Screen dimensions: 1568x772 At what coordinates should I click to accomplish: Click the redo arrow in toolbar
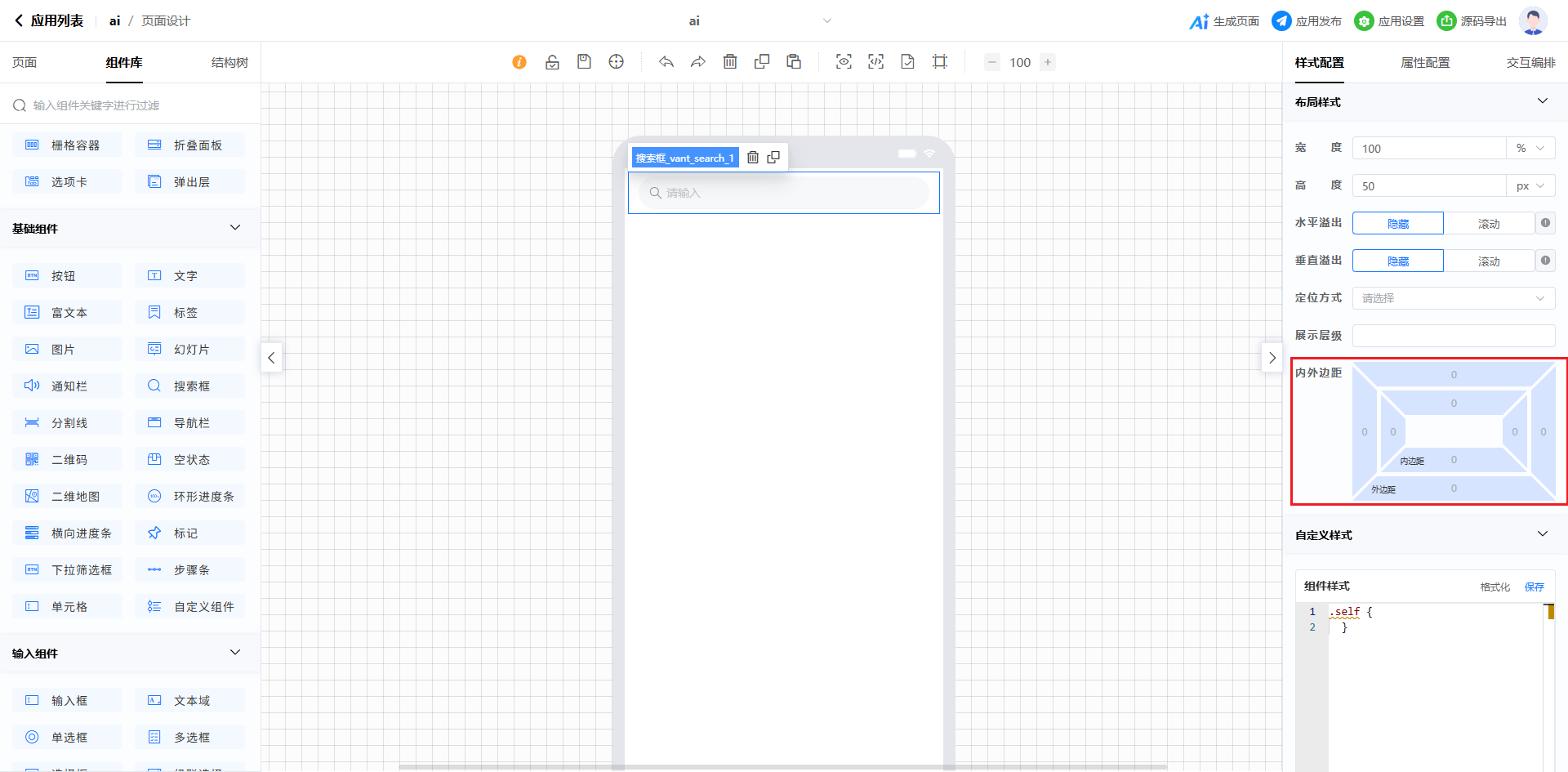[x=697, y=62]
